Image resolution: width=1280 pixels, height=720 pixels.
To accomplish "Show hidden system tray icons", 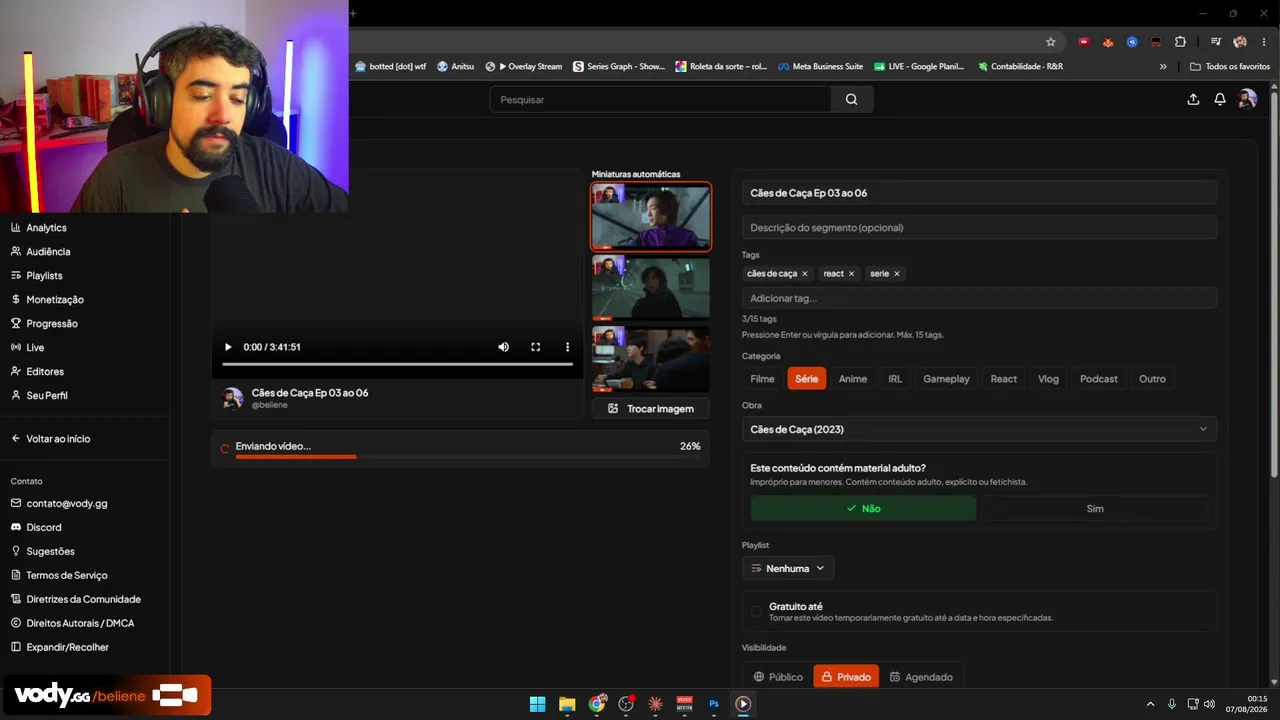I will (1150, 704).
